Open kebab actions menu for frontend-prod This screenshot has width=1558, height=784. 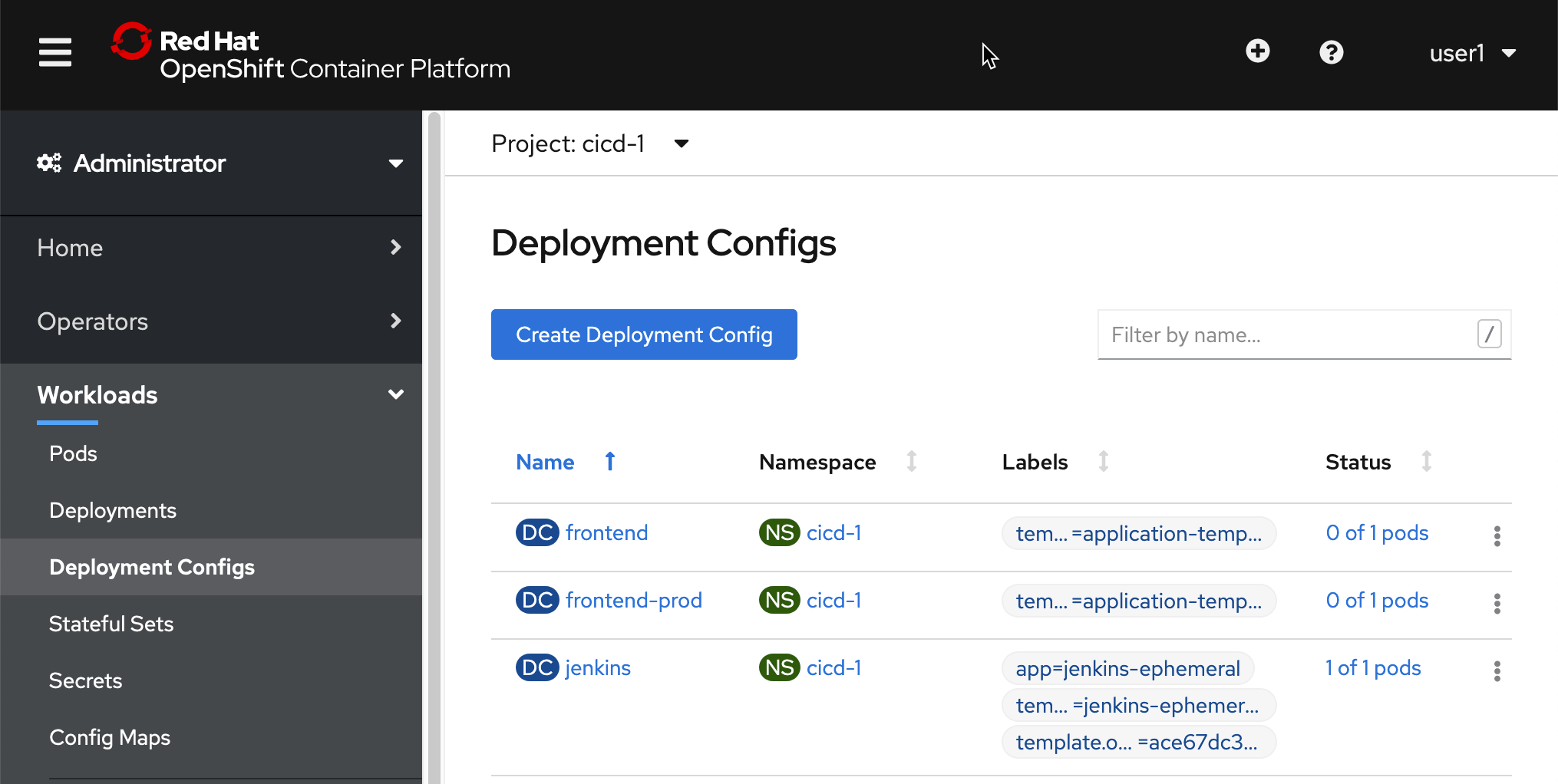[1497, 603]
